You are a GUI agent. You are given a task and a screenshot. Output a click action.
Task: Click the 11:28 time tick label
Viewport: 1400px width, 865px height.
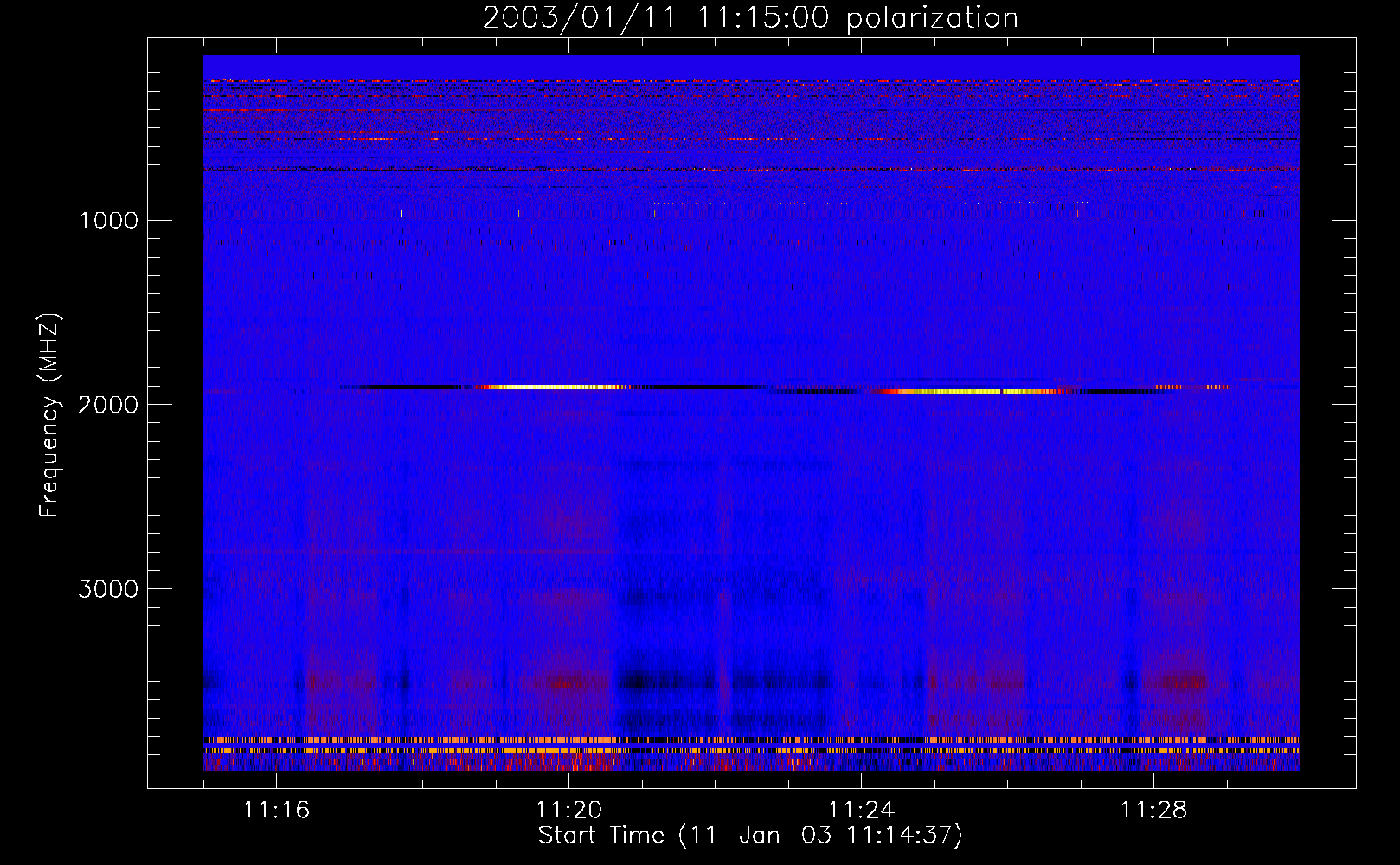(x=1153, y=811)
